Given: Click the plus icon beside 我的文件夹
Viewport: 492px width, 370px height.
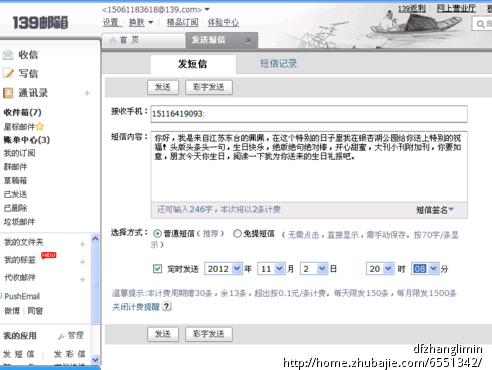Looking at the screenshot, I should click(83, 245).
